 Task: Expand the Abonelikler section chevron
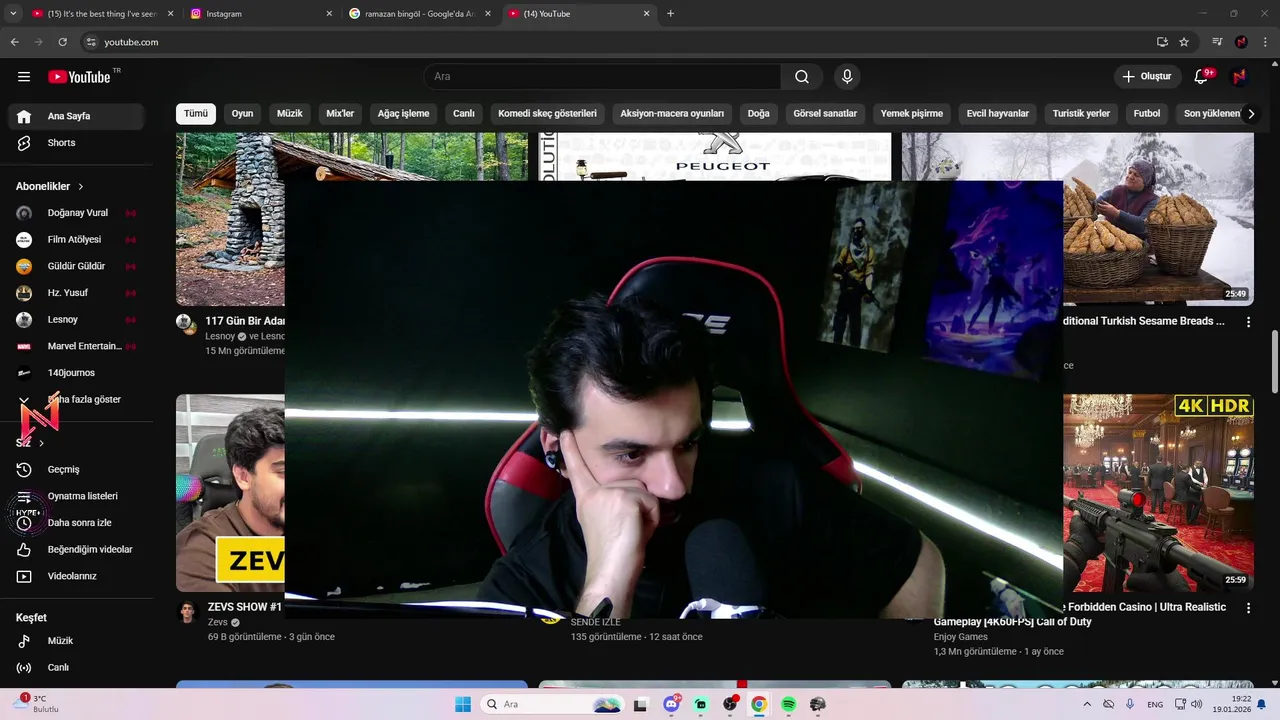point(81,187)
